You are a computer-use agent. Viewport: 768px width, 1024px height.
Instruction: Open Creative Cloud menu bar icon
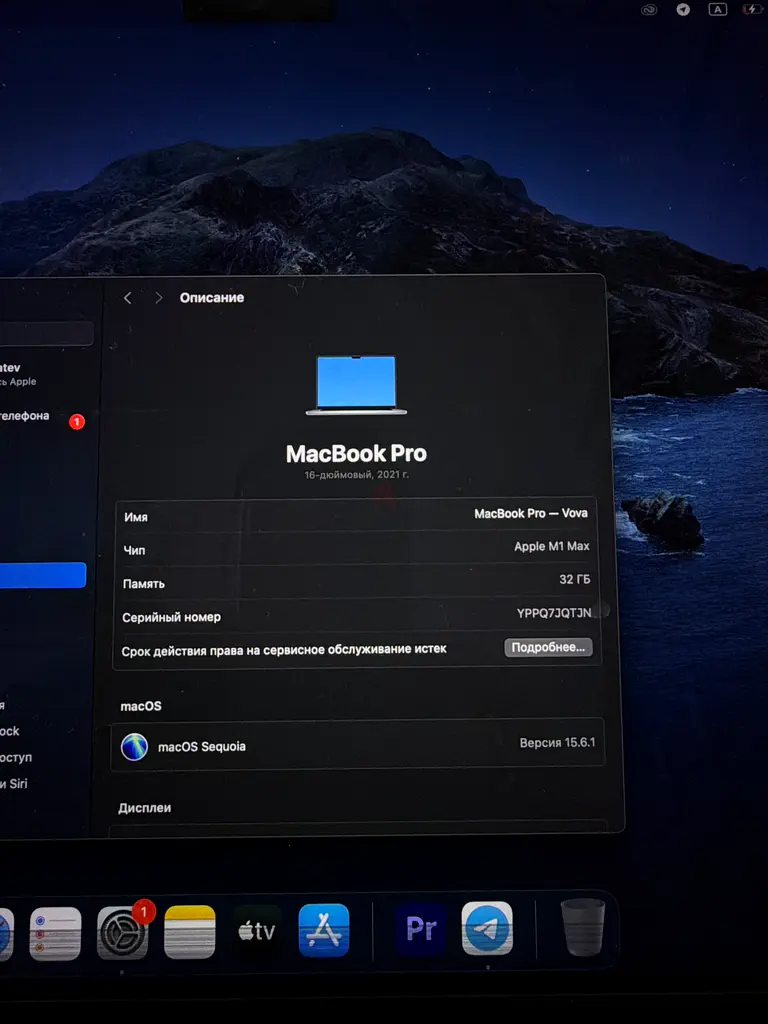648,10
